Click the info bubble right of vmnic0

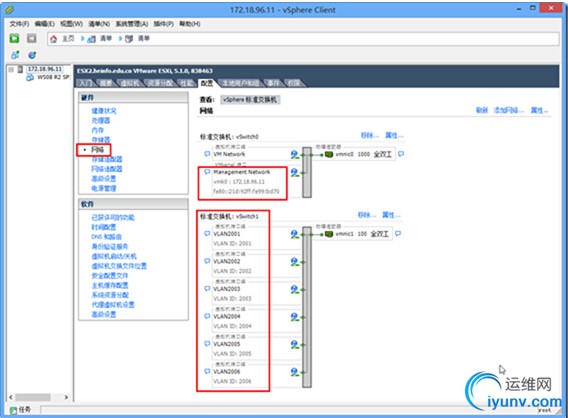pos(401,154)
